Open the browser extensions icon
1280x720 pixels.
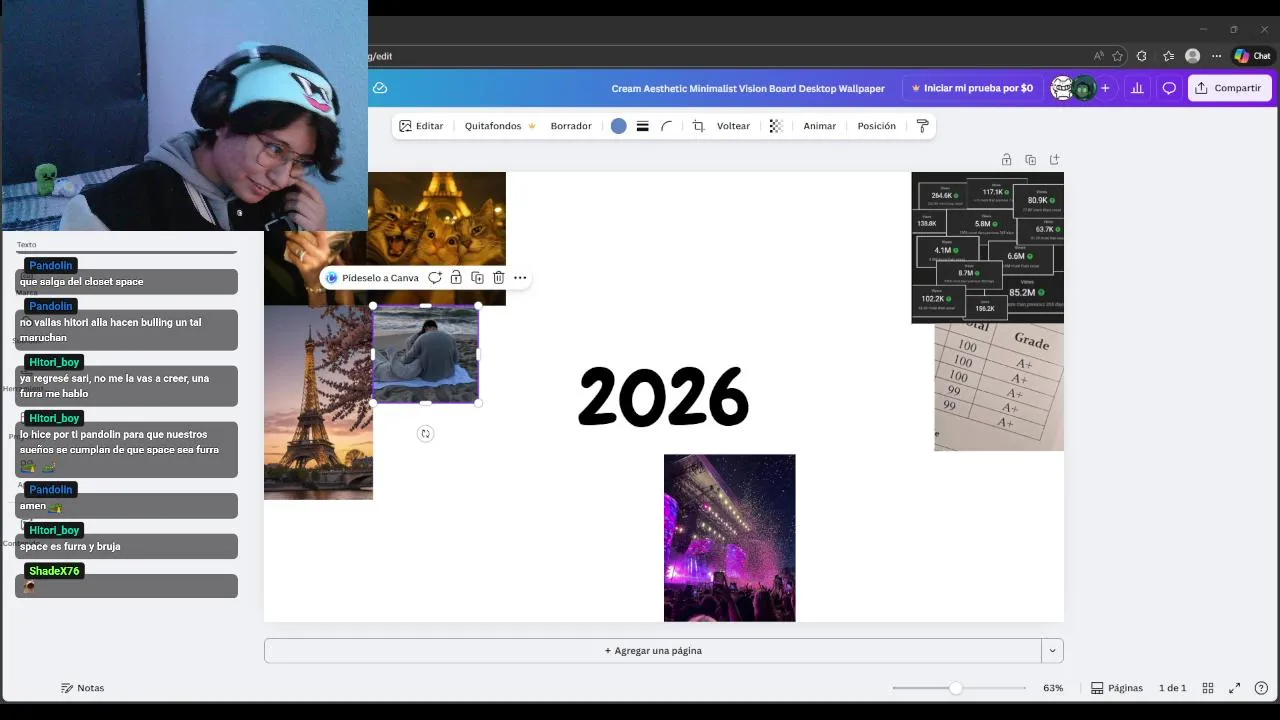[1142, 56]
